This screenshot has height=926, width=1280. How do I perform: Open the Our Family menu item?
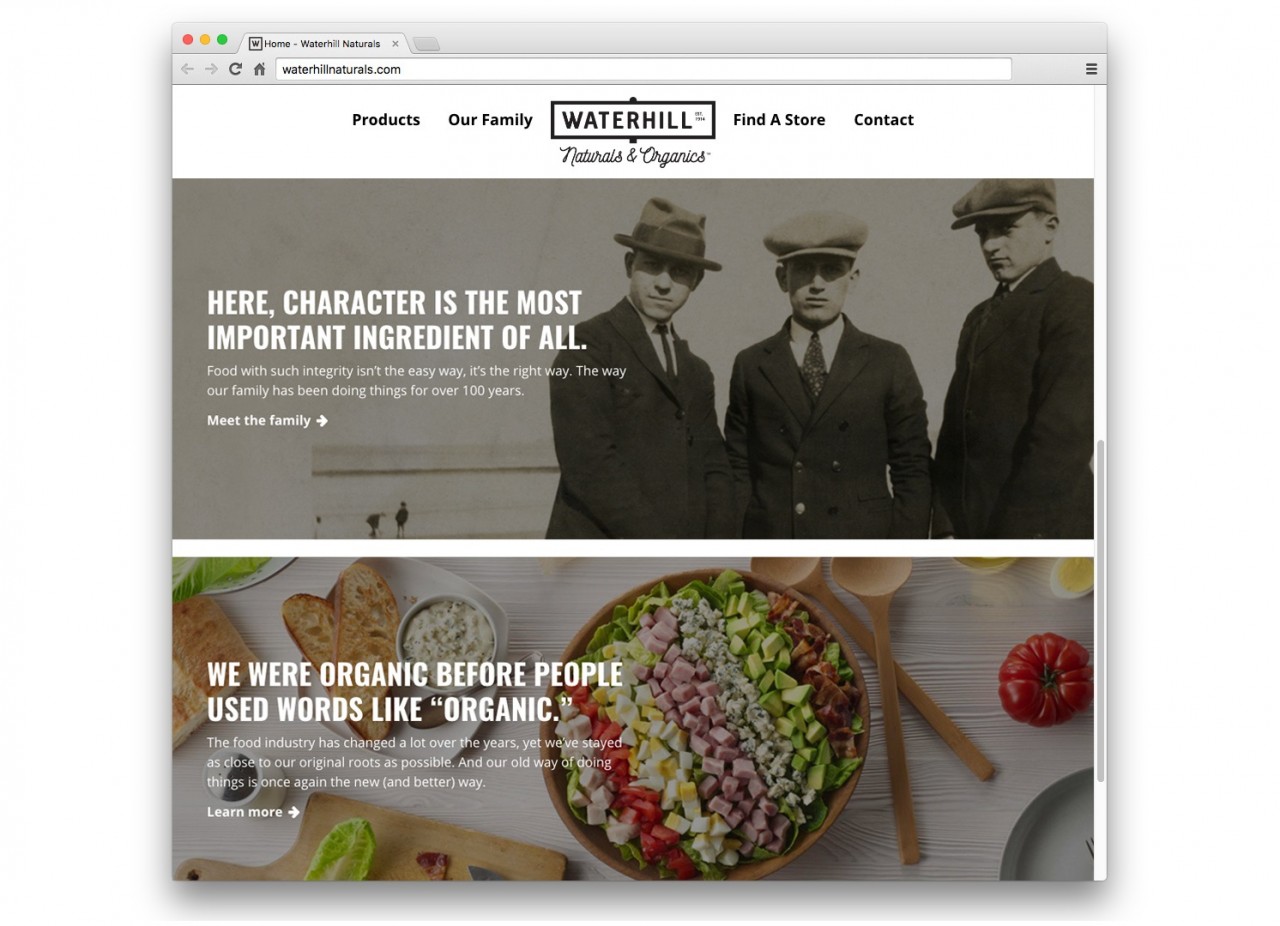(490, 120)
